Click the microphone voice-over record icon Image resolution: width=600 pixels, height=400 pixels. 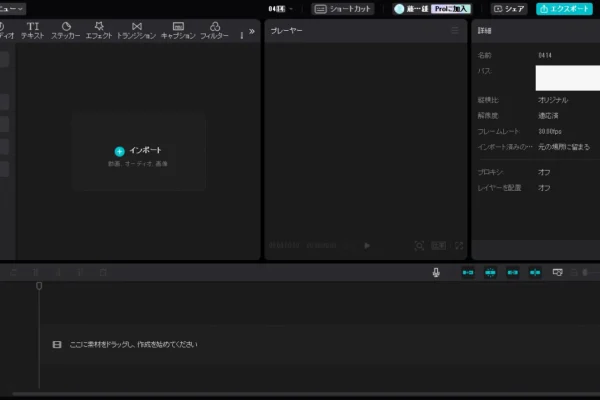[x=436, y=272]
